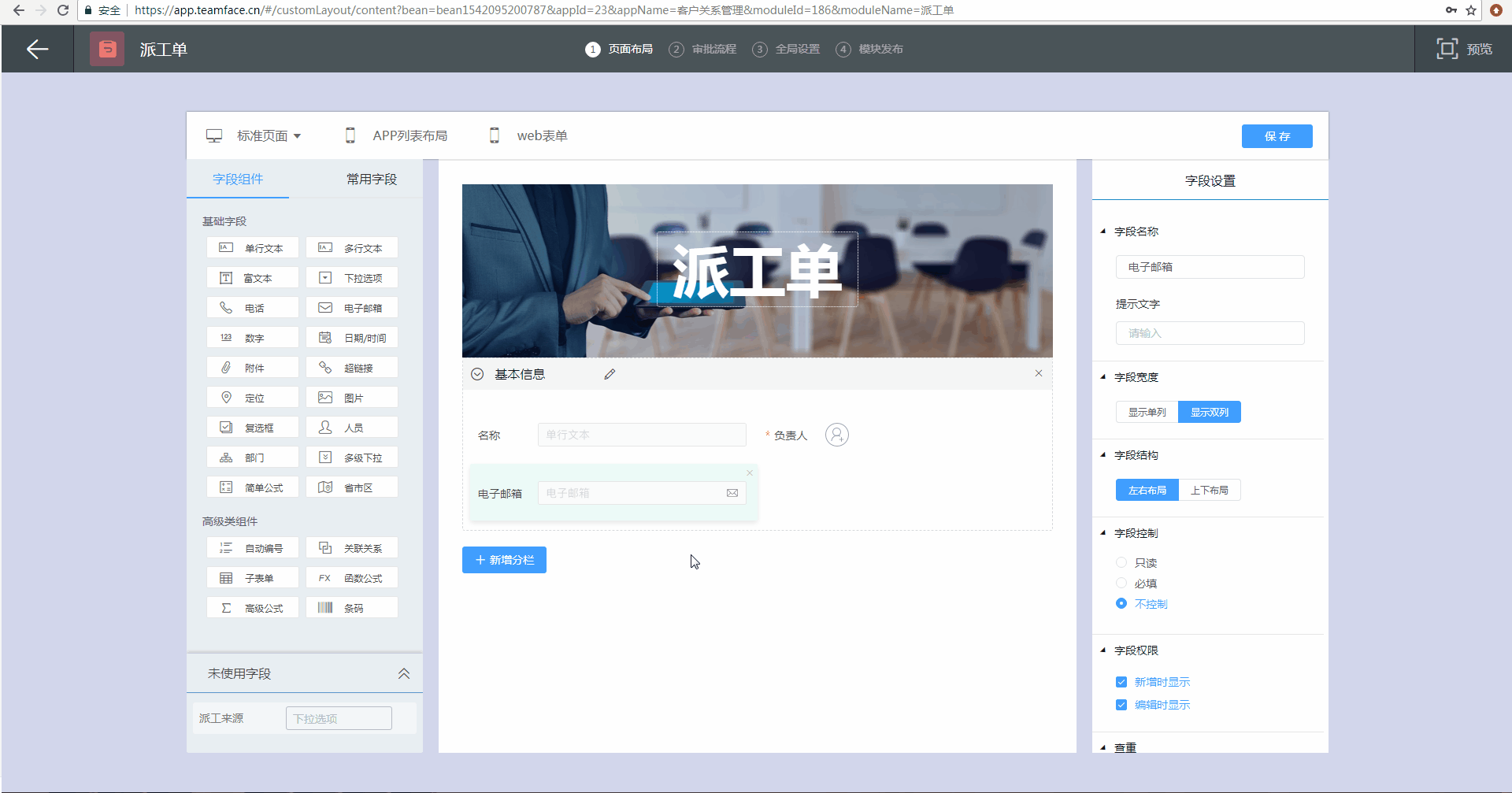Select the 必填 required radio option

pos(1121,583)
